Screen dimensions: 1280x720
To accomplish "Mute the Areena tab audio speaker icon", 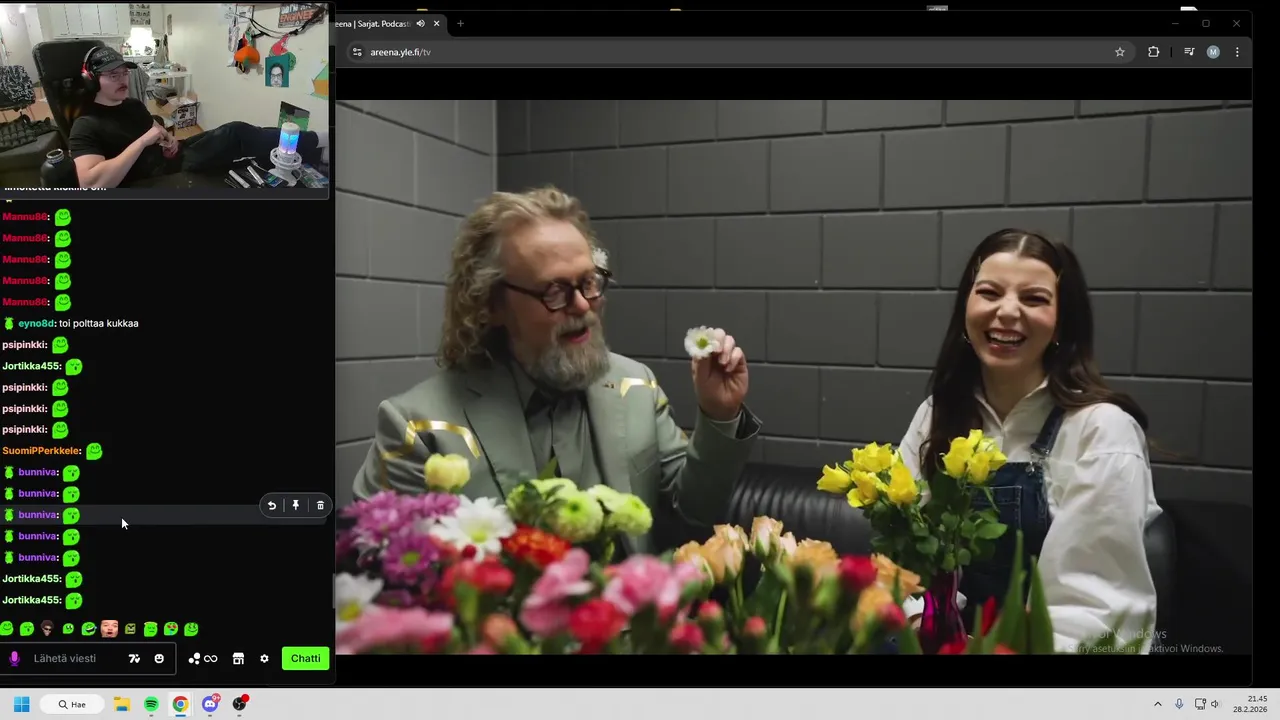I will pyautogui.click(x=420, y=23).
